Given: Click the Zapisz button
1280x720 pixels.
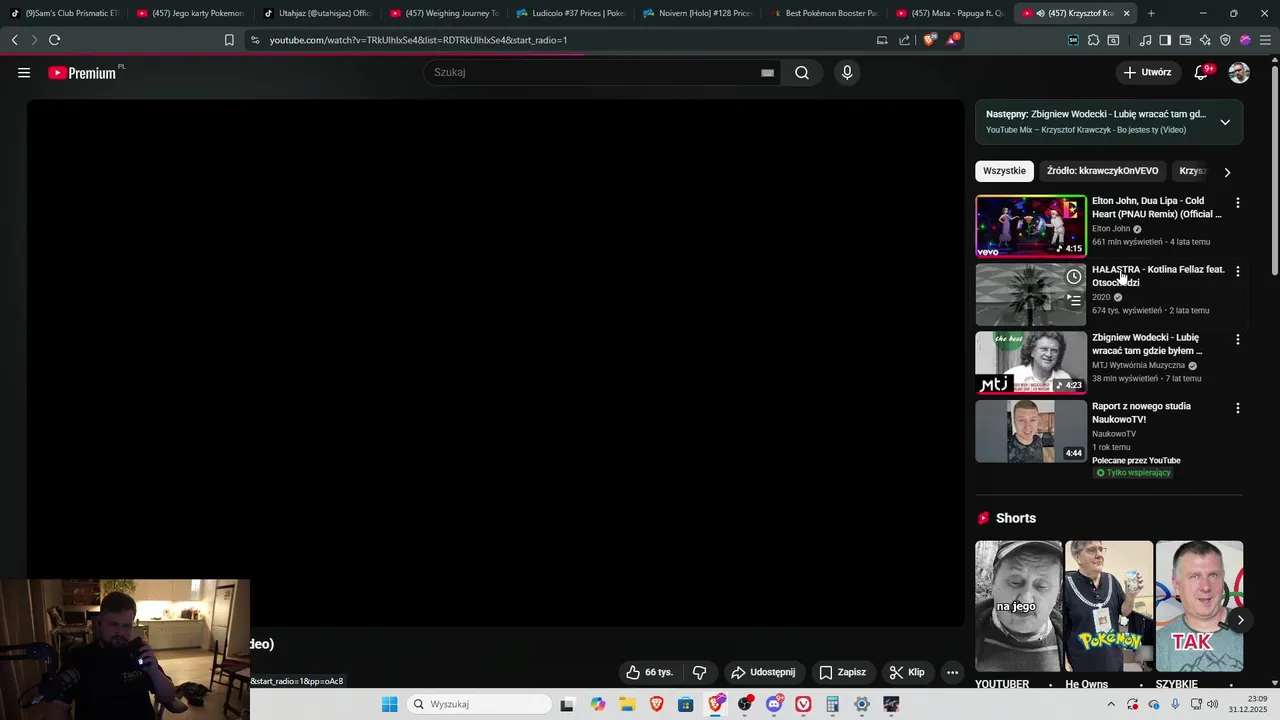Looking at the screenshot, I should (842, 672).
